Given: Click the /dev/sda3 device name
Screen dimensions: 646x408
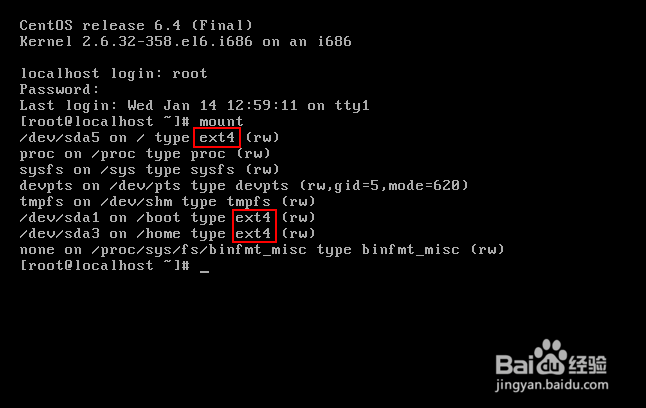Looking at the screenshot, I should pyautogui.click(x=60, y=233).
